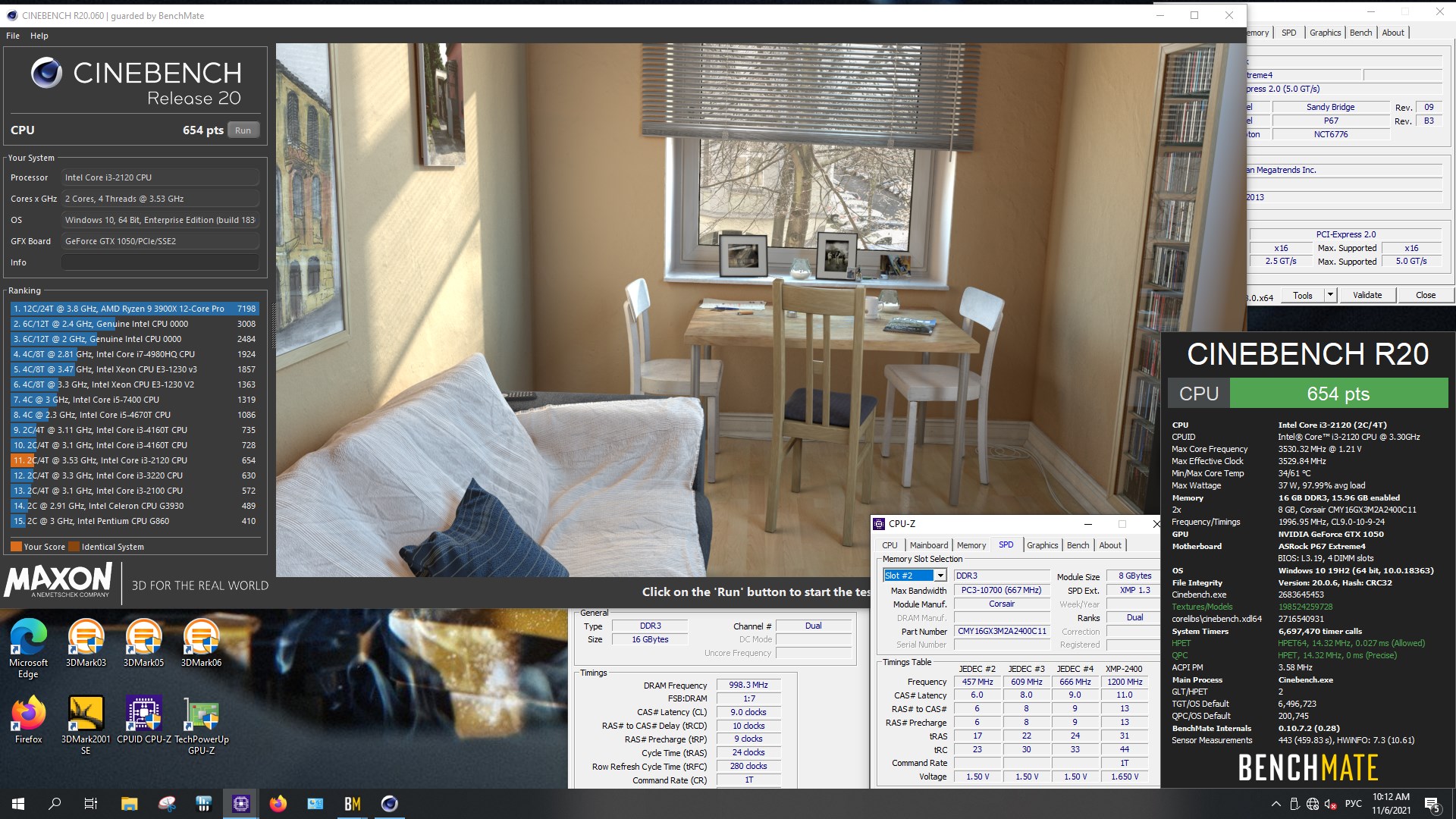Click Cinebench title bar app icon
Image resolution: width=1456 pixels, height=819 pixels.
coord(11,15)
